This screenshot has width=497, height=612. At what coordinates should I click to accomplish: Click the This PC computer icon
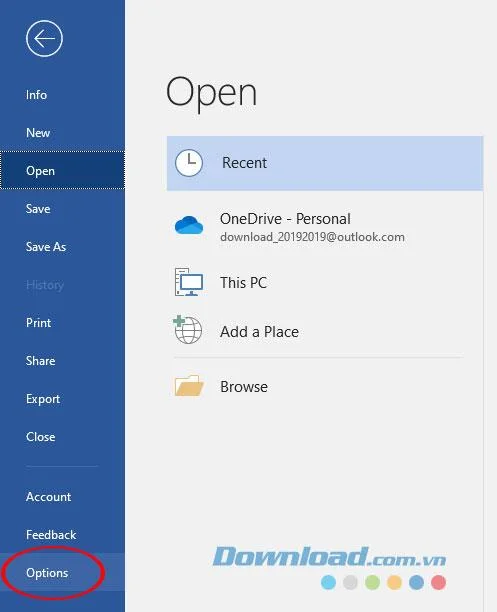[x=189, y=282]
